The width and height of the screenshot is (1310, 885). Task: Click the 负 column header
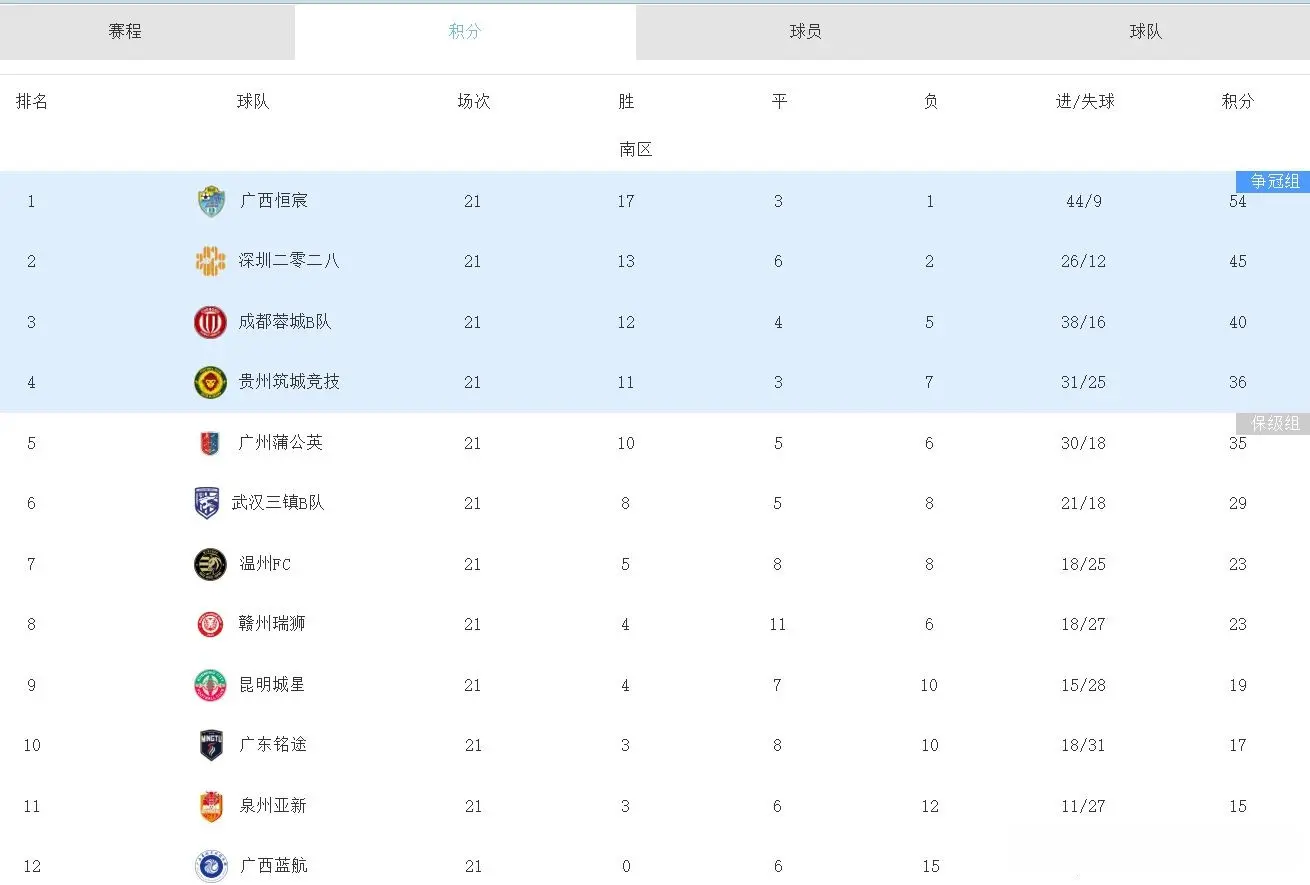930,102
